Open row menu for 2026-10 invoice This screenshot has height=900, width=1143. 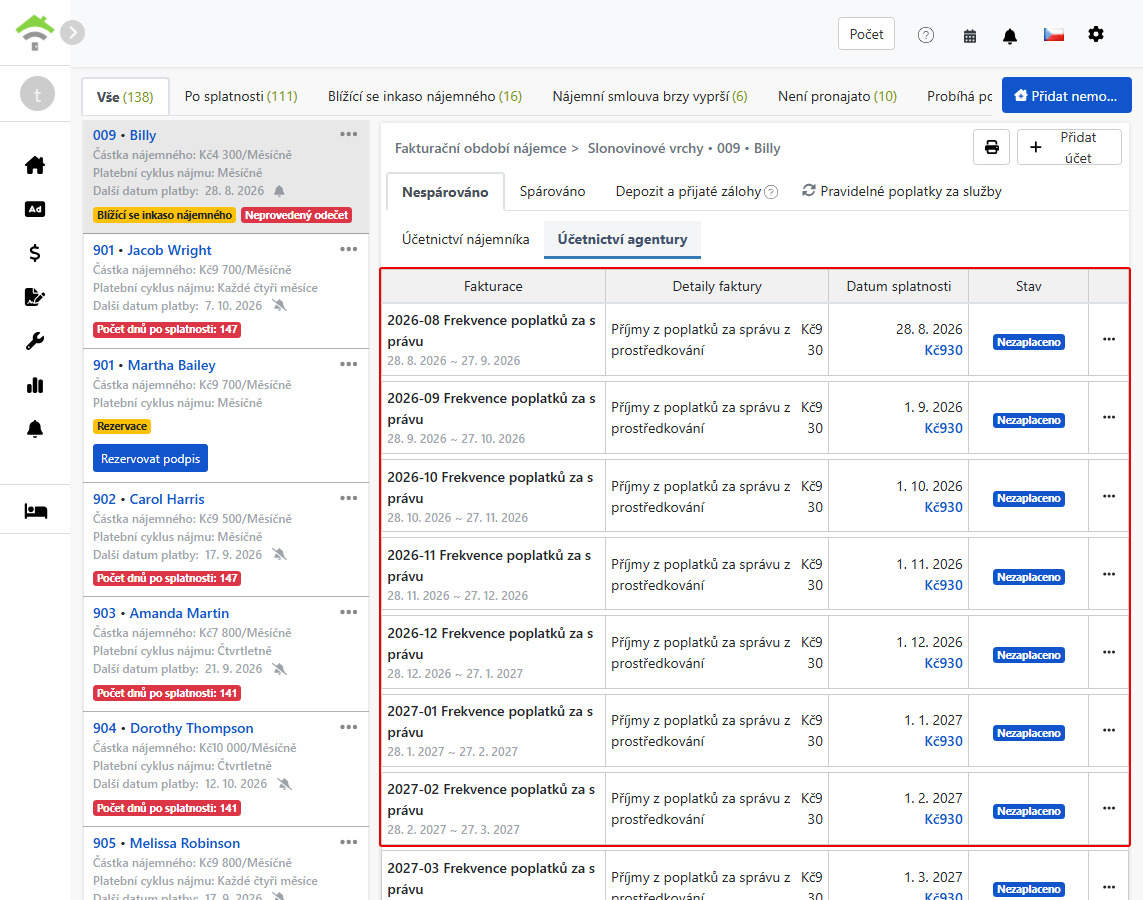click(1109, 496)
